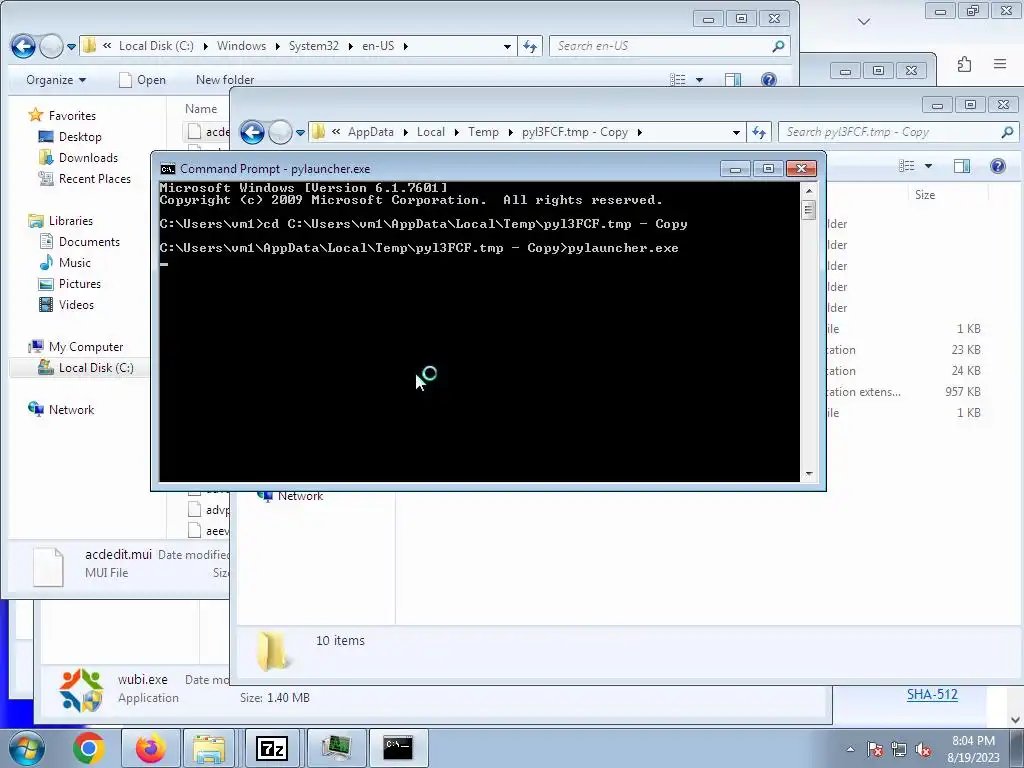This screenshot has width=1024, height=768.
Task: Show hidden system tray icons
Action: point(850,750)
